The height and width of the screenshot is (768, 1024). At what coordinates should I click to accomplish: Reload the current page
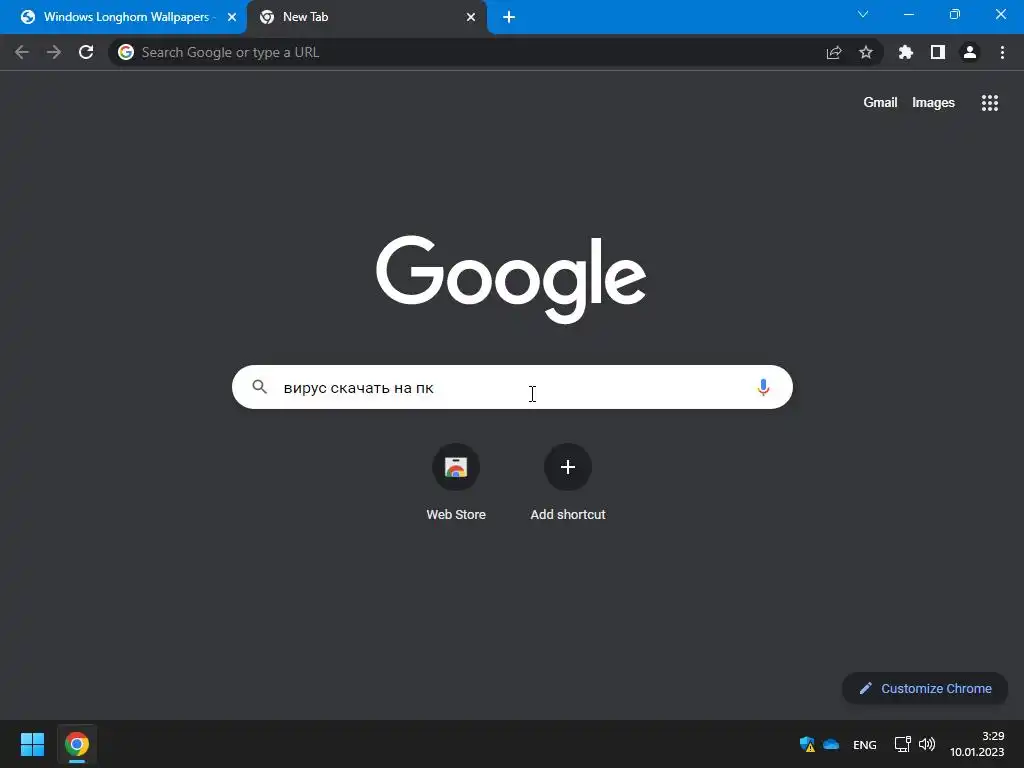(x=86, y=52)
